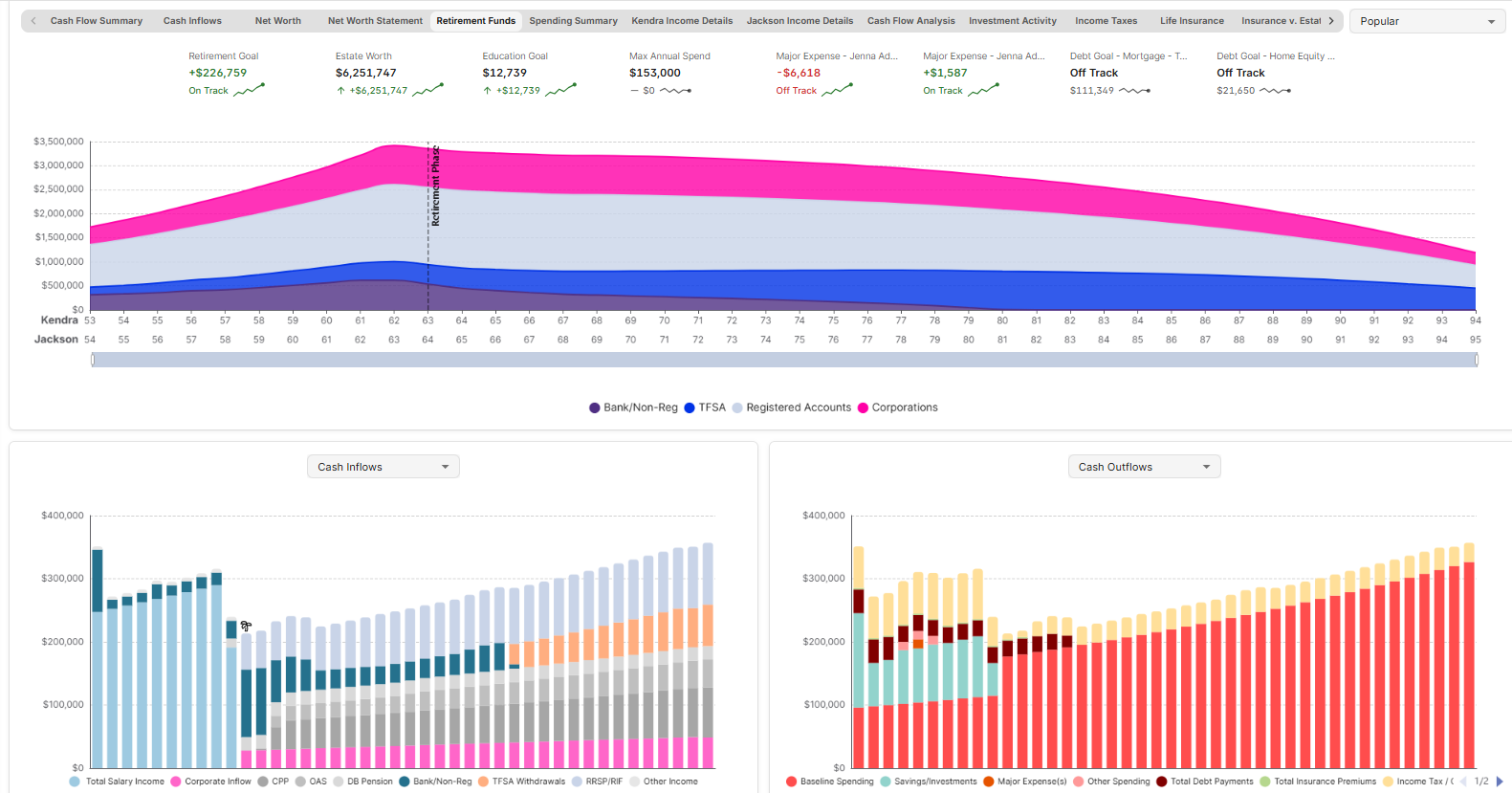Toggle Other Spending legend item
The height and width of the screenshot is (793, 1512).
click(x=1111, y=782)
